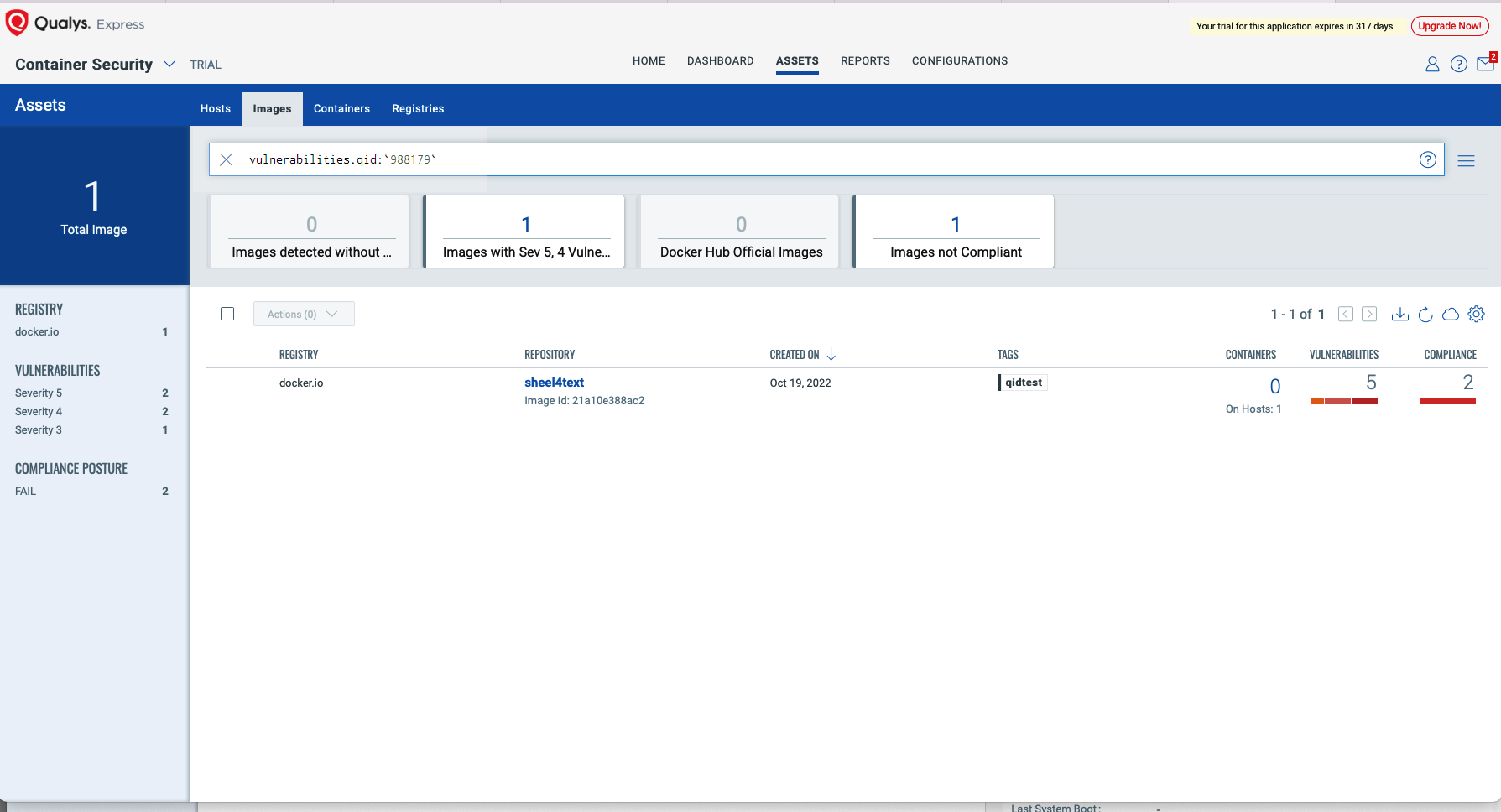Go to next page arrow
This screenshot has width=1501, height=812.
[1369, 314]
